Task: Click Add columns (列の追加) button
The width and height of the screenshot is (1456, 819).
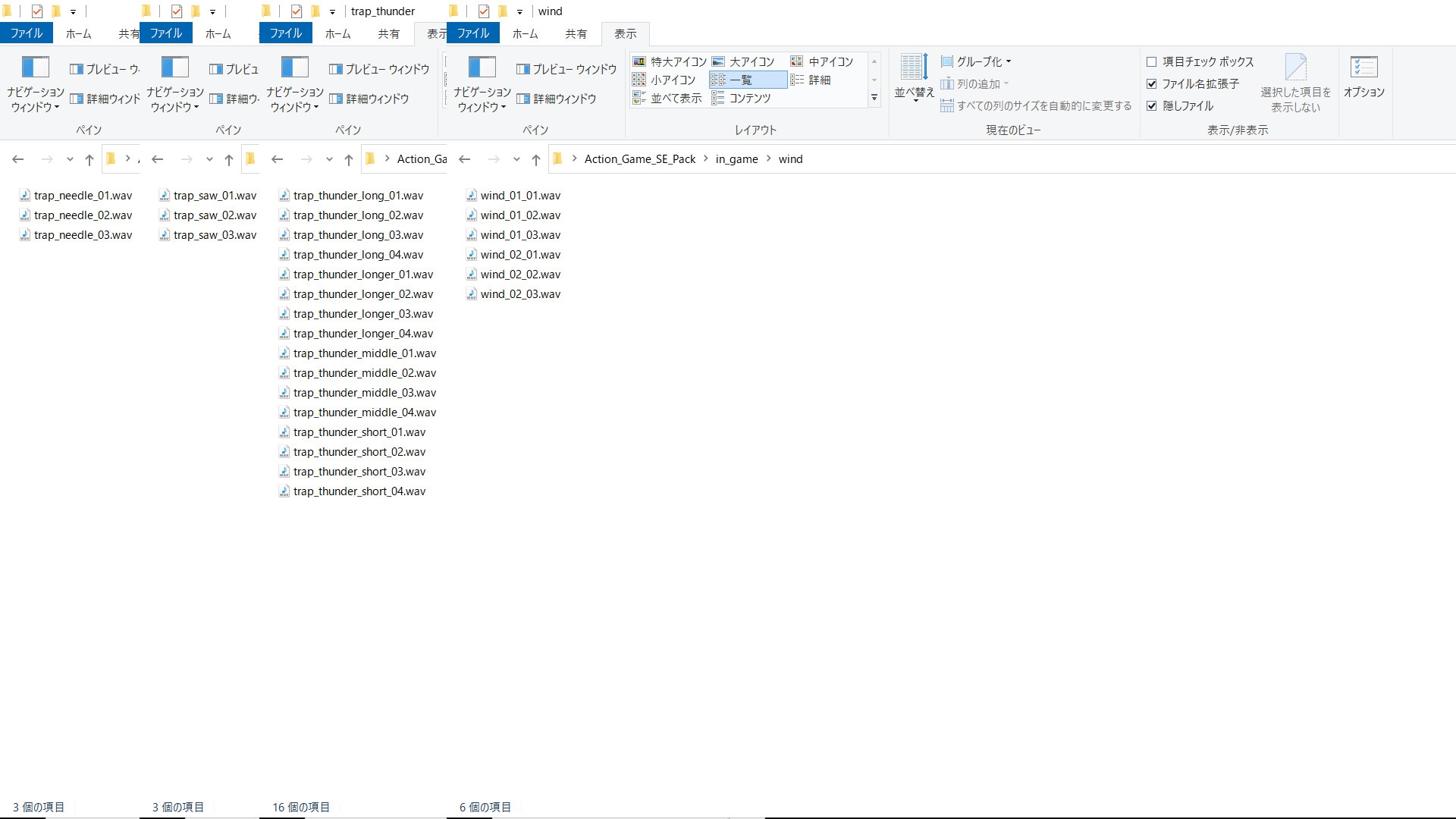Action: (974, 83)
